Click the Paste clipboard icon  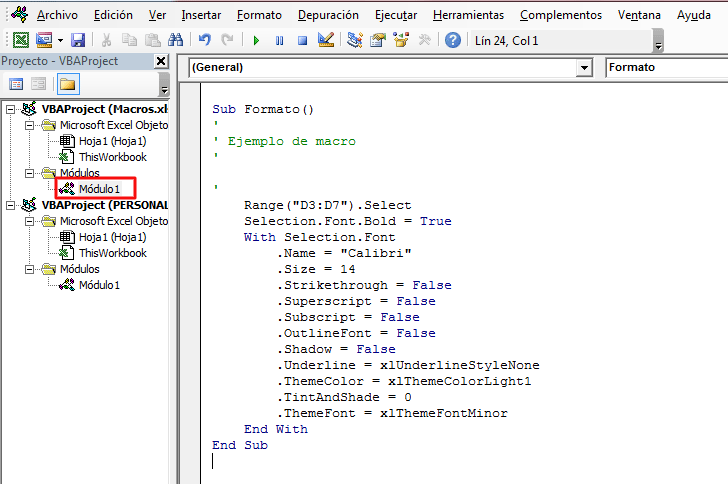click(152, 40)
